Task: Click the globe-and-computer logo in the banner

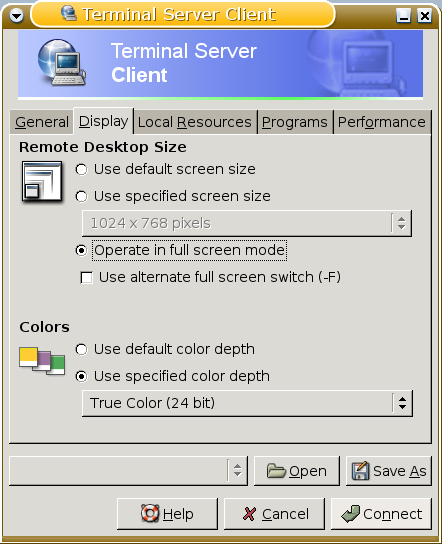Action: (62, 63)
